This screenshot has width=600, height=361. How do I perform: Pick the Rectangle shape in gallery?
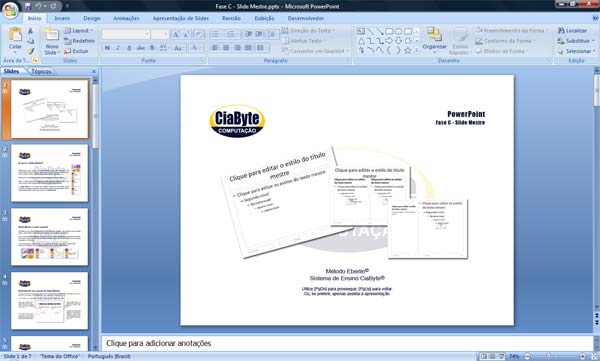click(389, 31)
